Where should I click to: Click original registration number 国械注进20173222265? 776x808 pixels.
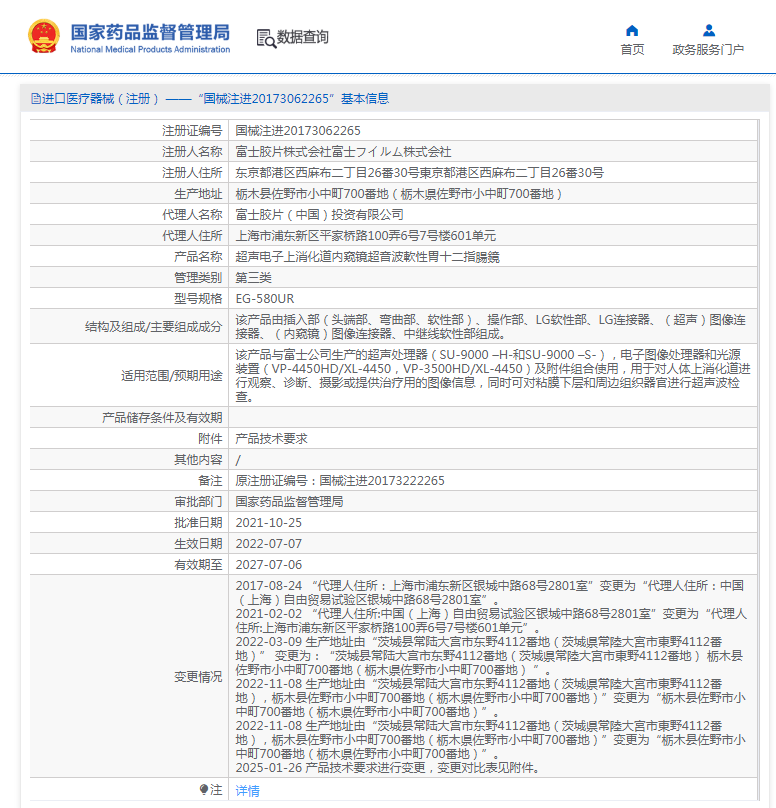[382, 481]
